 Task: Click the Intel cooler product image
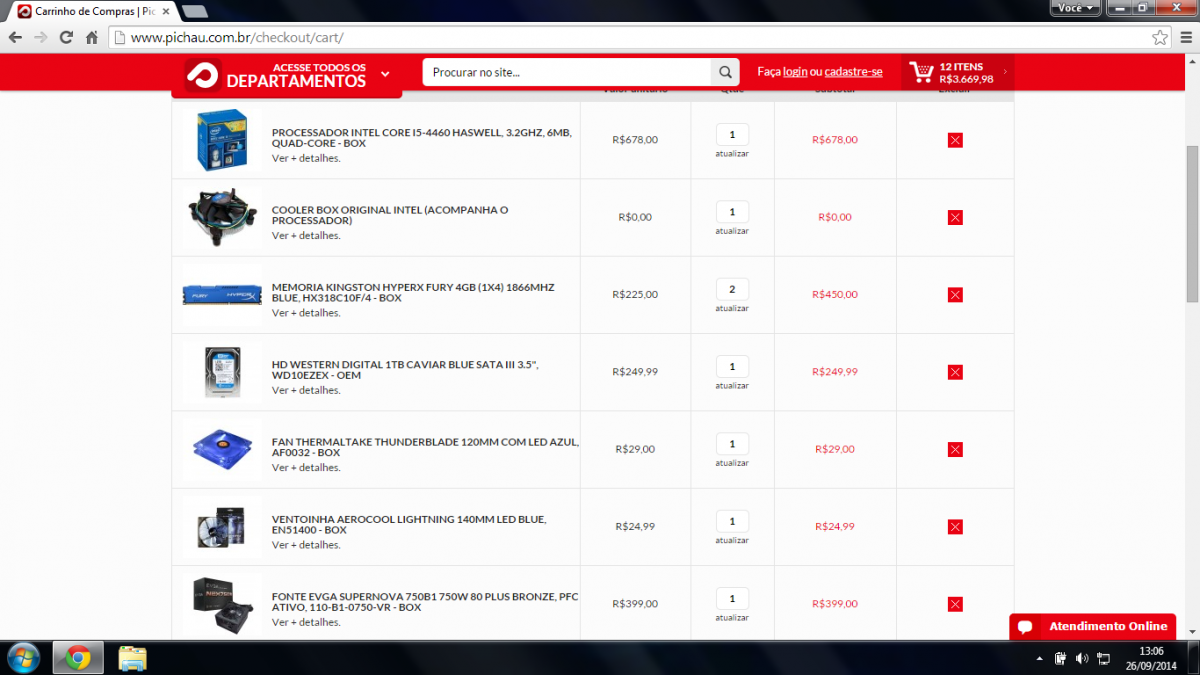[222, 217]
